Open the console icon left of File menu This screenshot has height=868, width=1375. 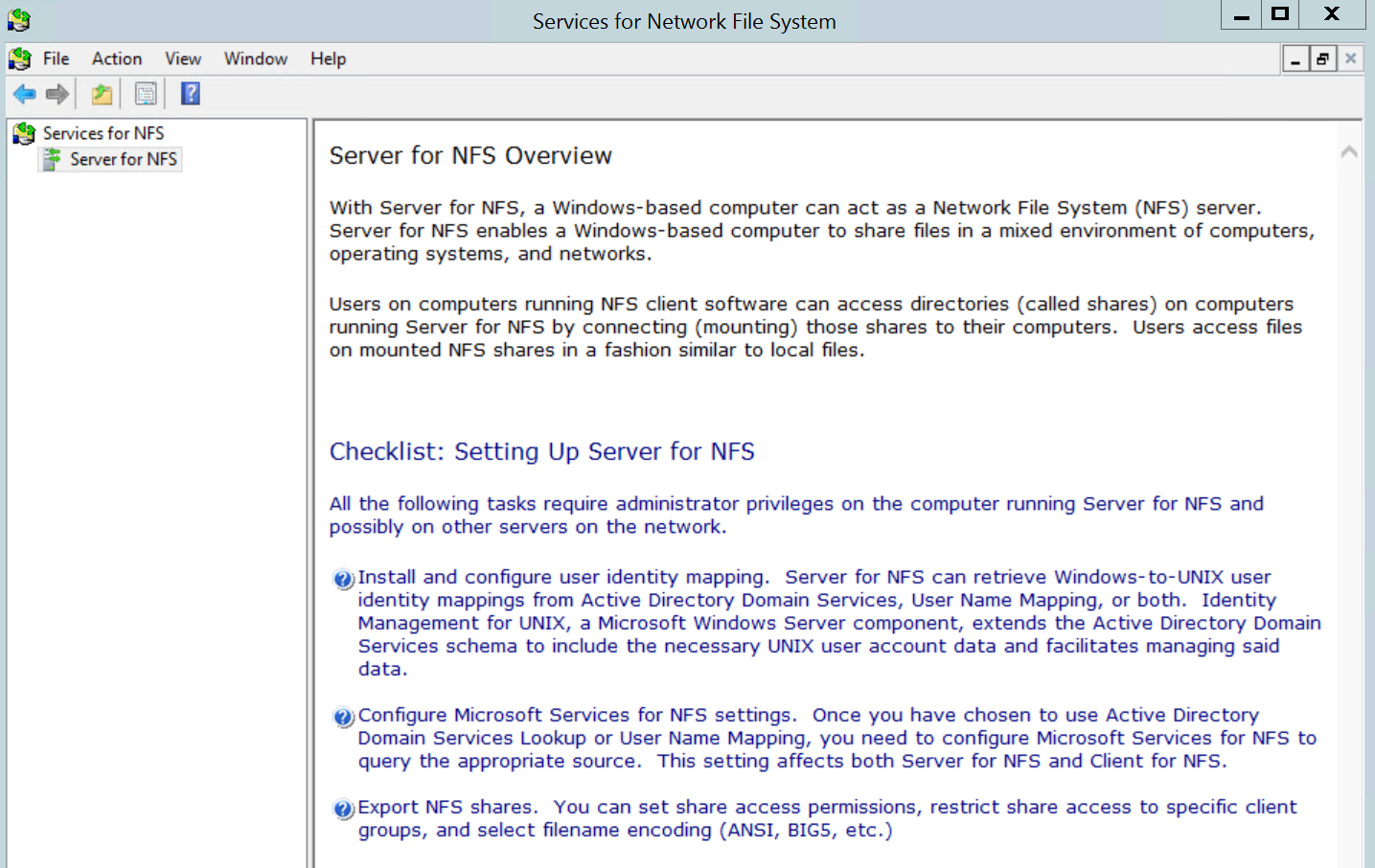pyautogui.click(x=20, y=59)
